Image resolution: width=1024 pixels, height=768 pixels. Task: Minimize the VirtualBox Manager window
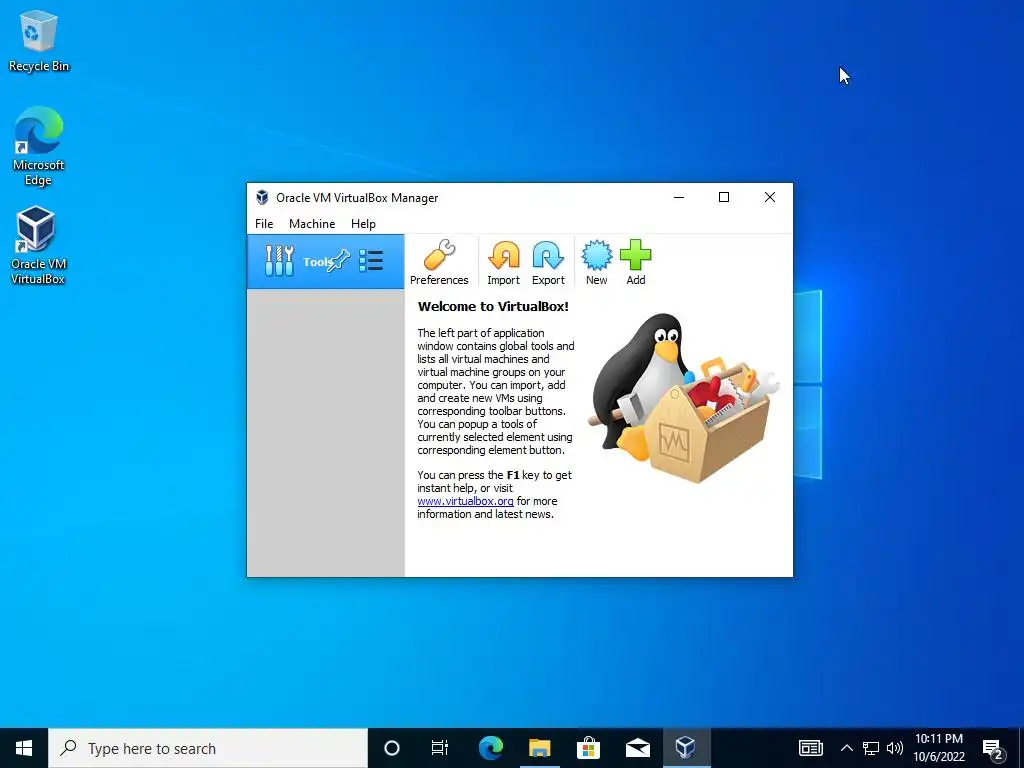click(679, 197)
